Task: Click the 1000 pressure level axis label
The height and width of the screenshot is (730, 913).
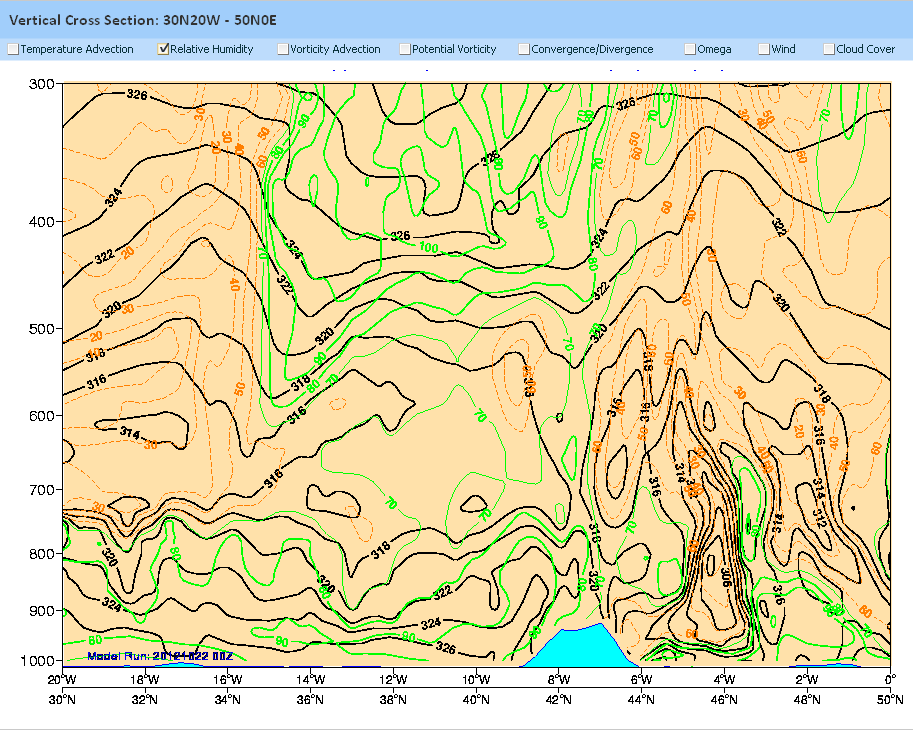Action: 36,661
